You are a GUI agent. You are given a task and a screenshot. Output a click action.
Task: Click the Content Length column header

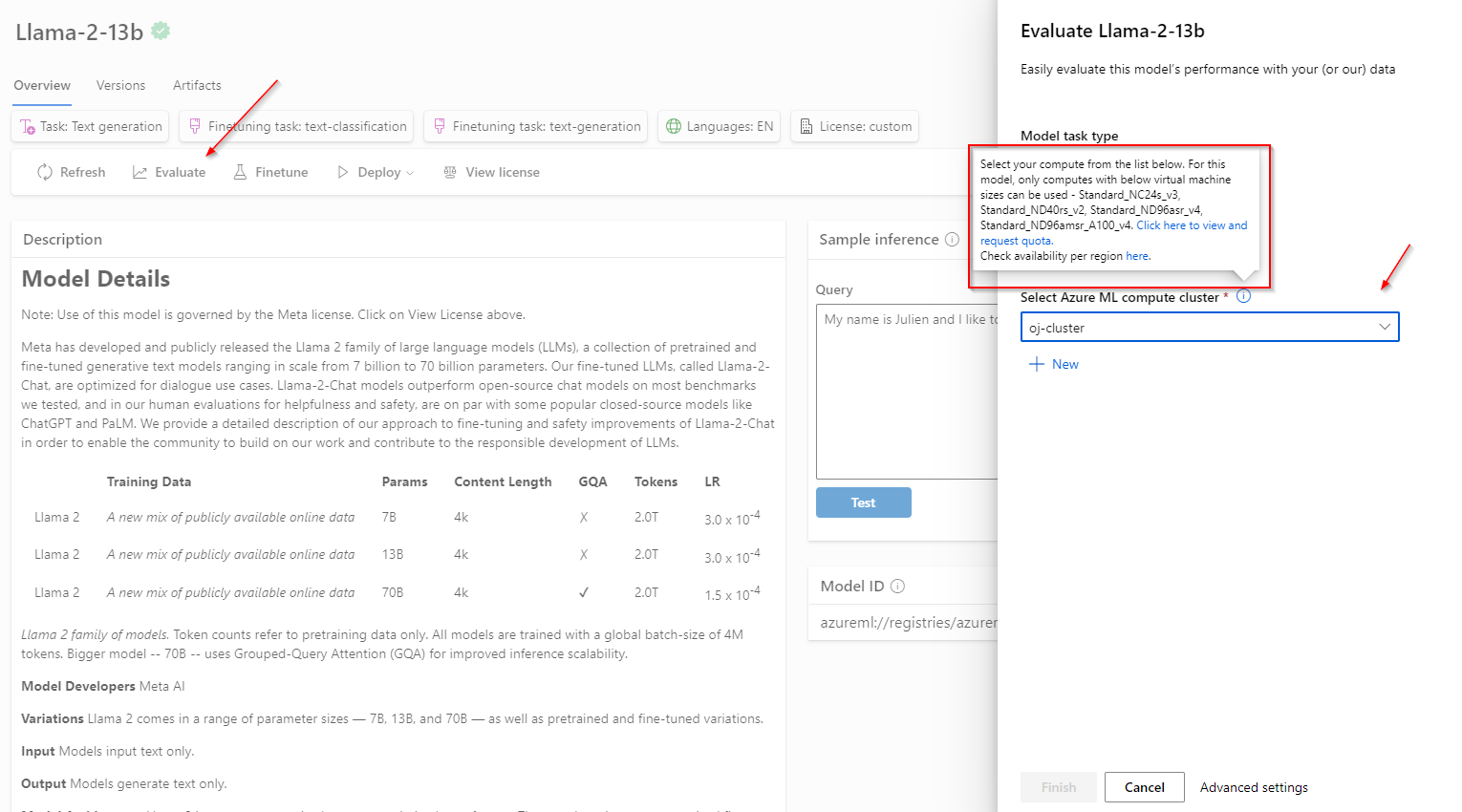(x=503, y=481)
